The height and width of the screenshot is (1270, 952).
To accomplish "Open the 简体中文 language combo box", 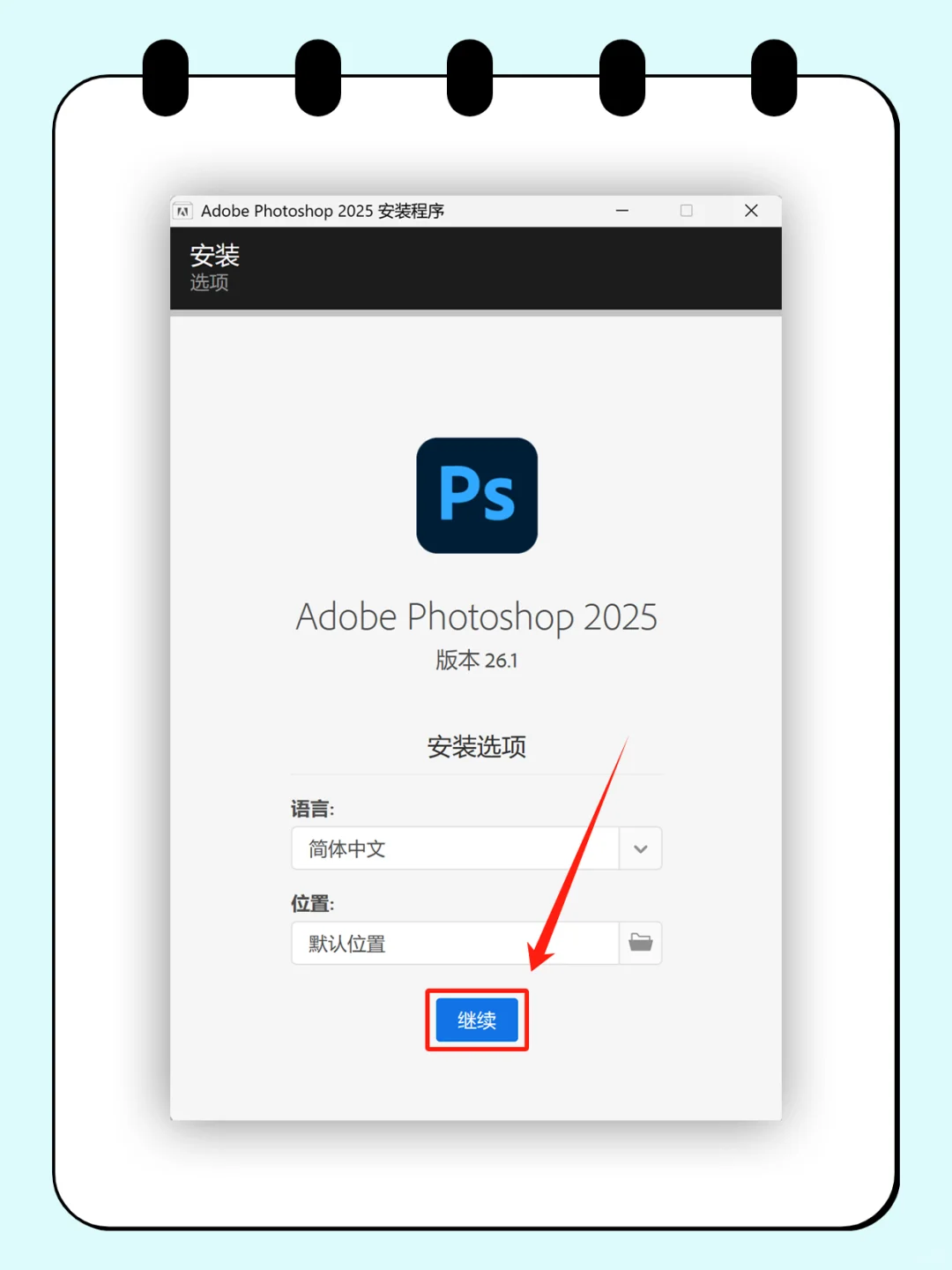I will (477, 848).
